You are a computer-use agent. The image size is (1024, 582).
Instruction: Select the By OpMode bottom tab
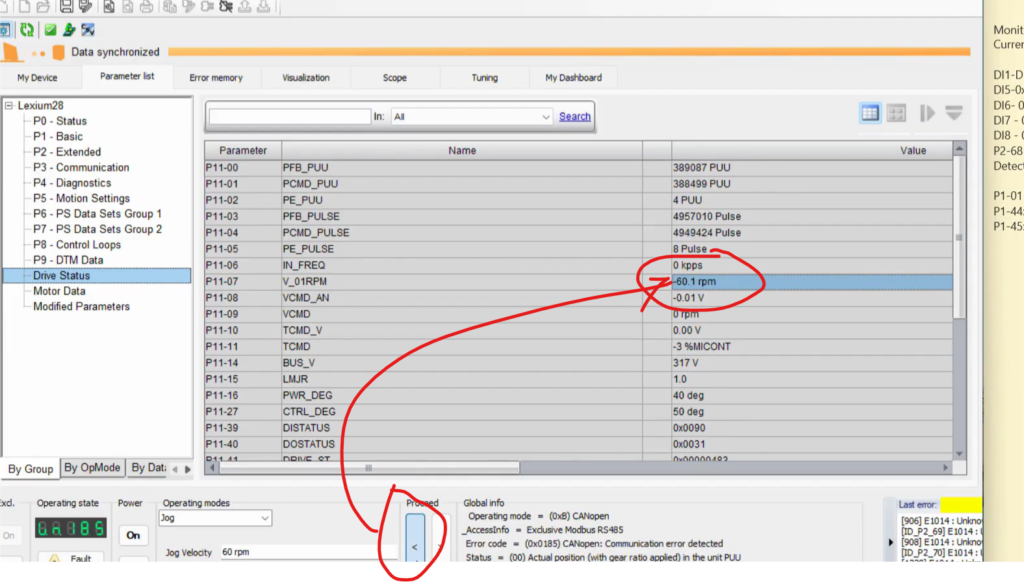(x=92, y=468)
